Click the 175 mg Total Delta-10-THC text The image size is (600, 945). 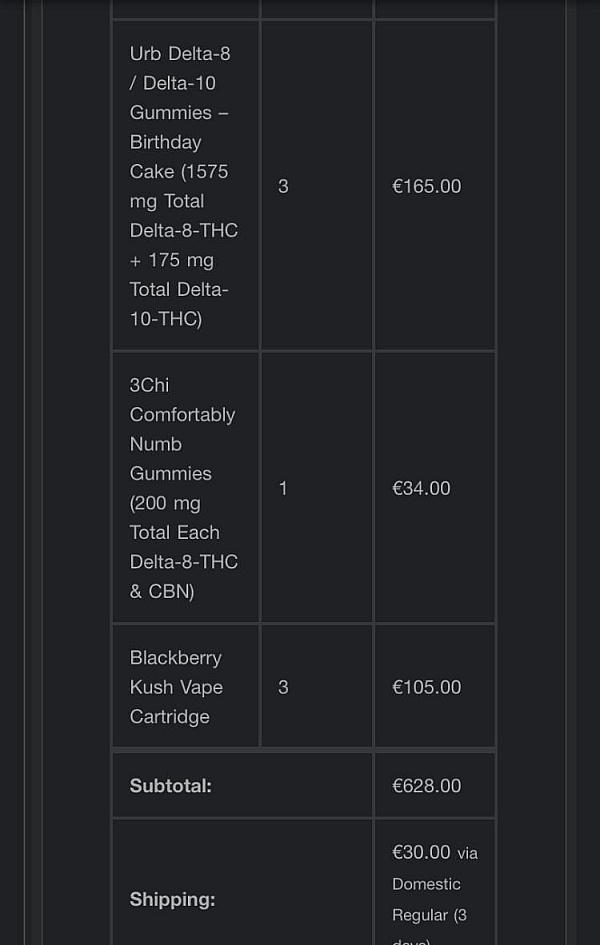click(179, 289)
